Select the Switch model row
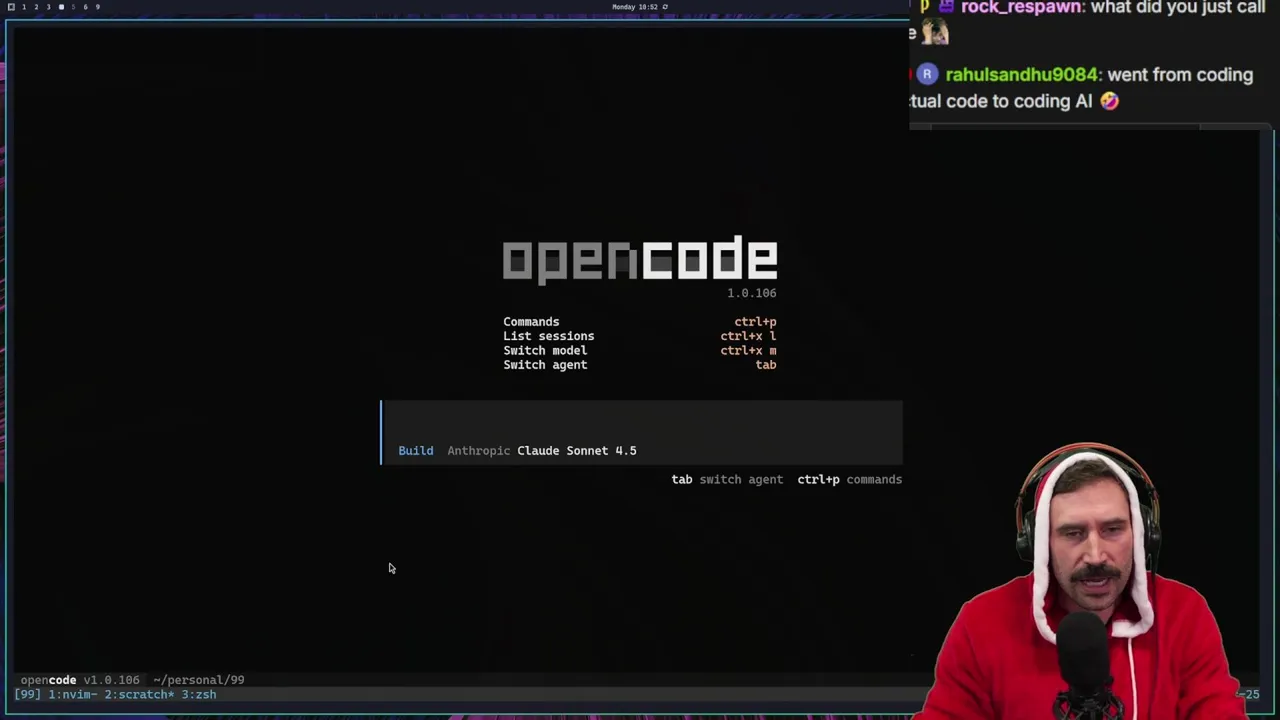The height and width of the screenshot is (720, 1280). tap(640, 351)
